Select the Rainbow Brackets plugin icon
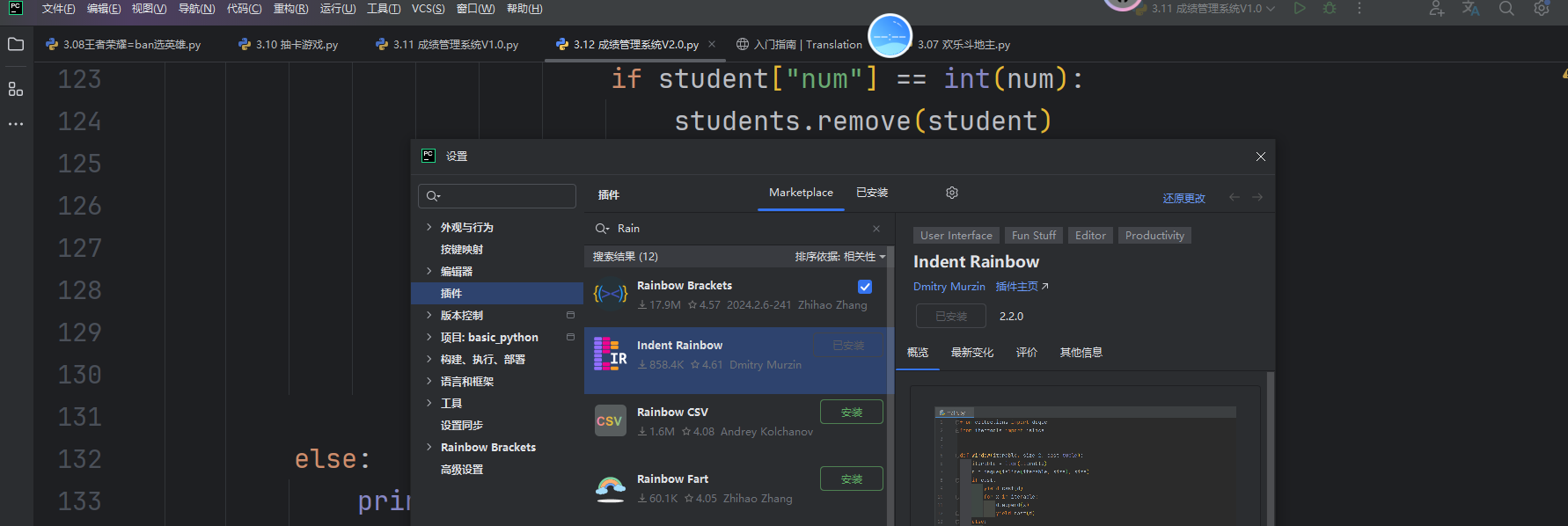Viewport: 1568px width, 526px height. click(611, 295)
